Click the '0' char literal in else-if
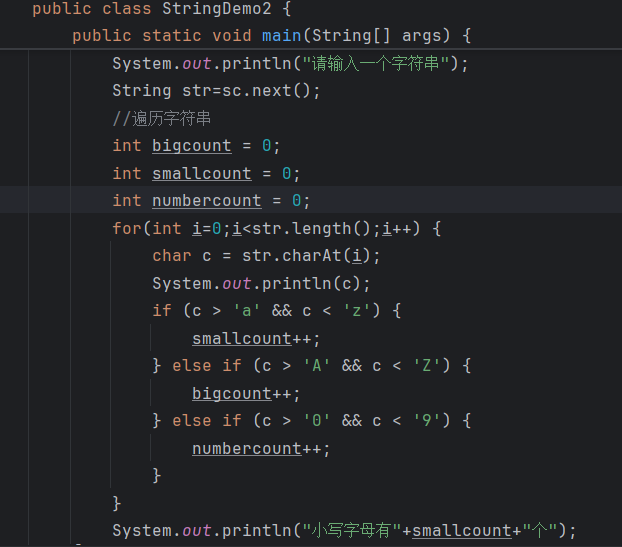Image resolution: width=622 pixels, height=547 pixels. (x=317, y=421)
